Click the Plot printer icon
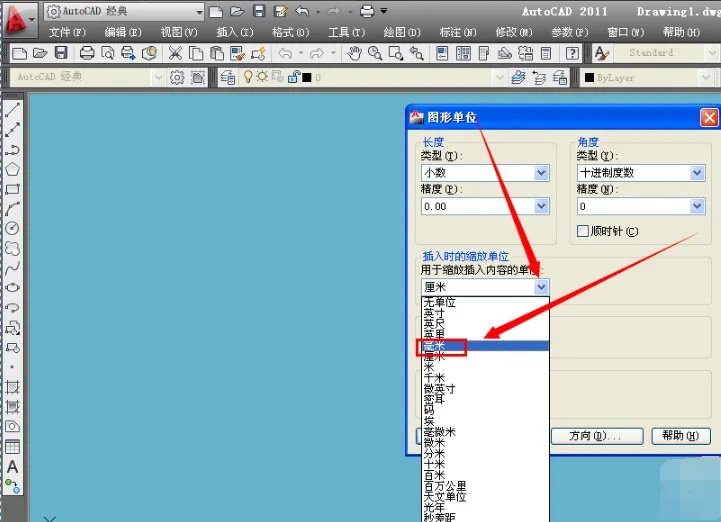The image size is (721, 522). [x=87, y=53]
